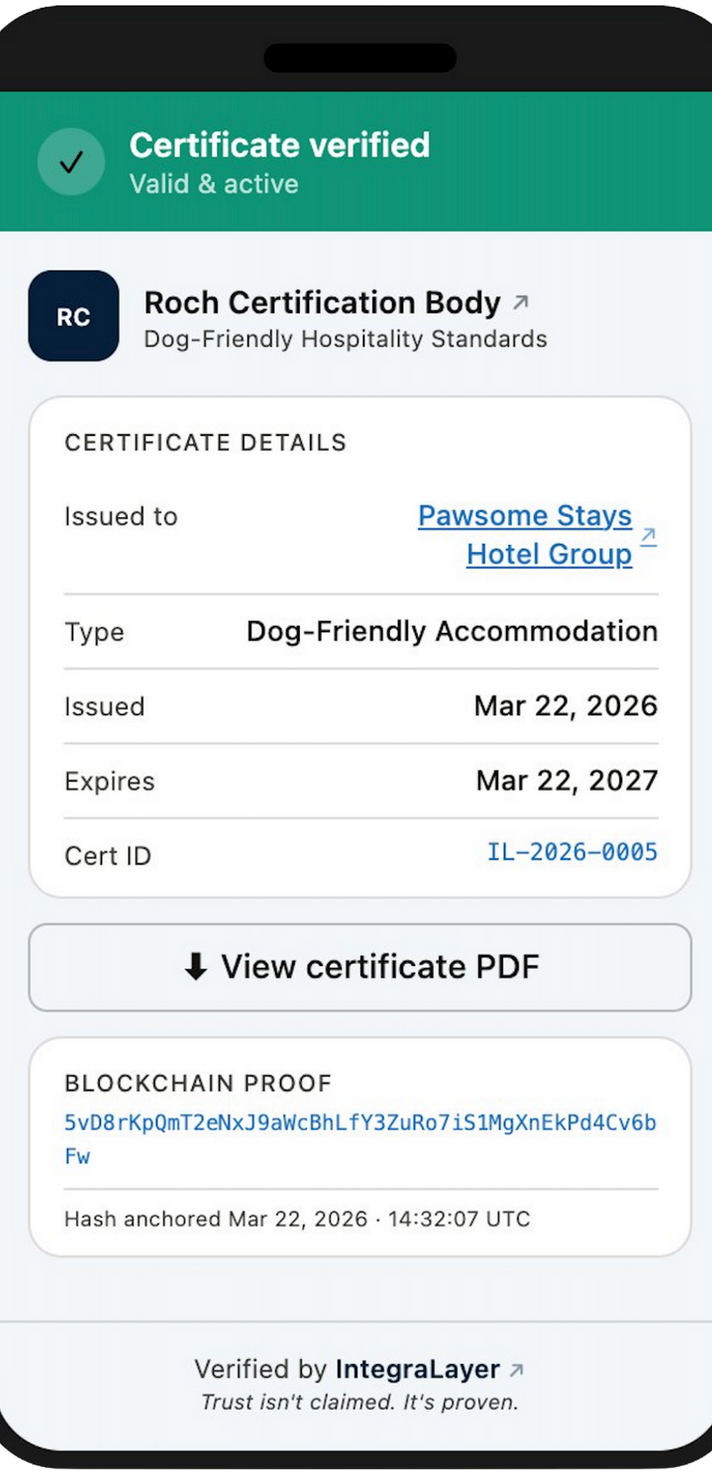
Task: Select the Certificate Details card header
Action: point(205,442)
